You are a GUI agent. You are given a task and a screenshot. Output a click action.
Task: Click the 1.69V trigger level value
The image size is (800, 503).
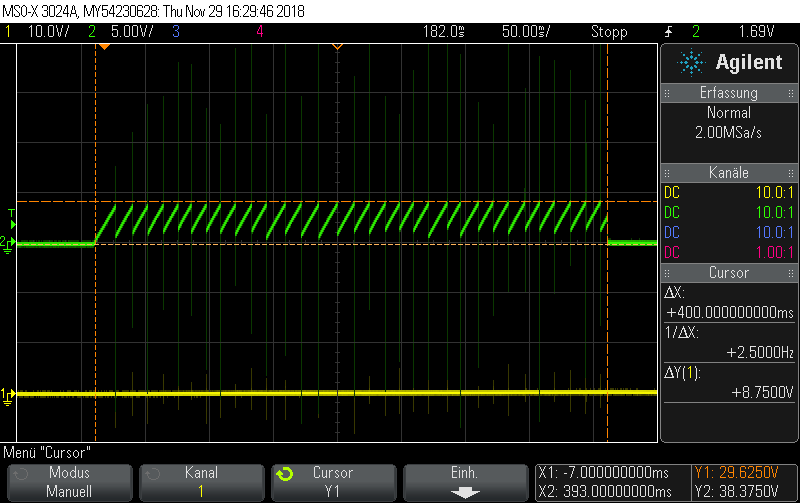click(757, 32)
